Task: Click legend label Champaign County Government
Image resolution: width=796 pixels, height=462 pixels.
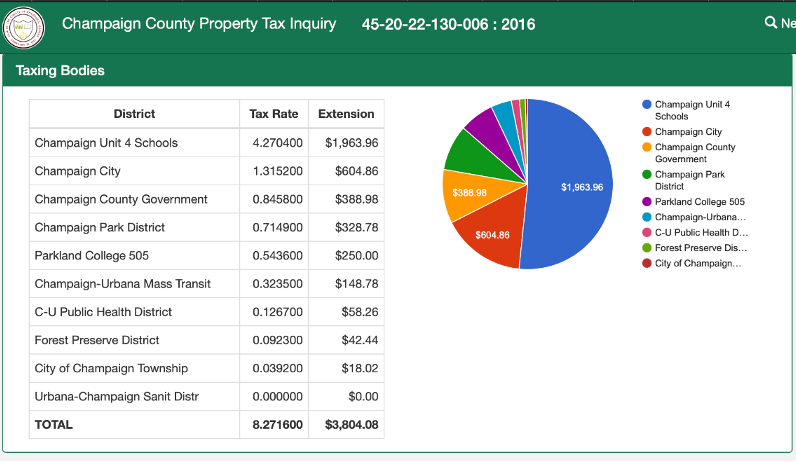Action: click(x=695, y=153)
